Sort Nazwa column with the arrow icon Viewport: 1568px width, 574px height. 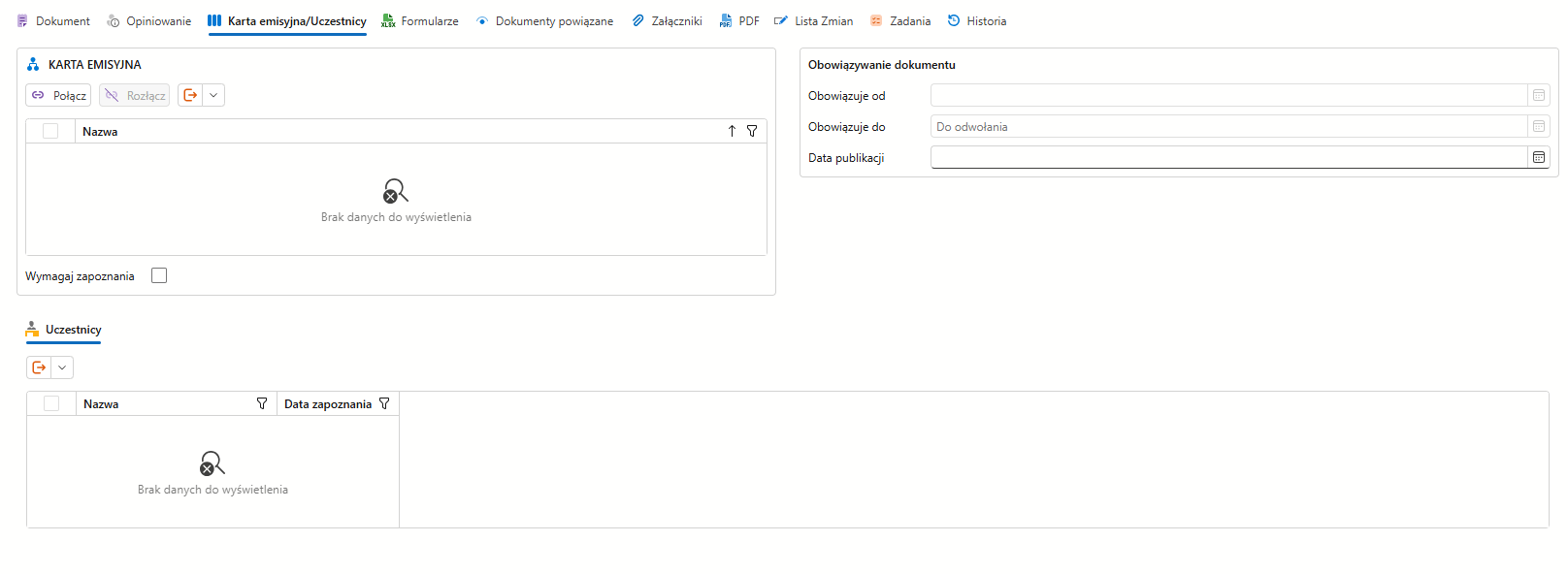pos(732,131)
